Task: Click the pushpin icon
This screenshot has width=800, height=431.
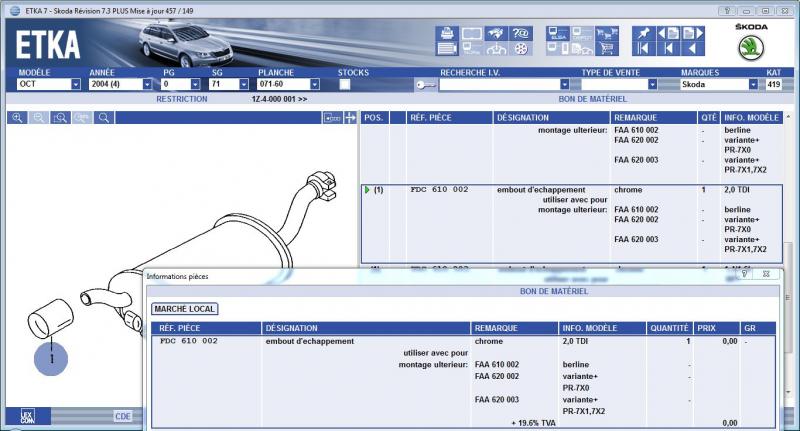Action: tap(643, 33)
